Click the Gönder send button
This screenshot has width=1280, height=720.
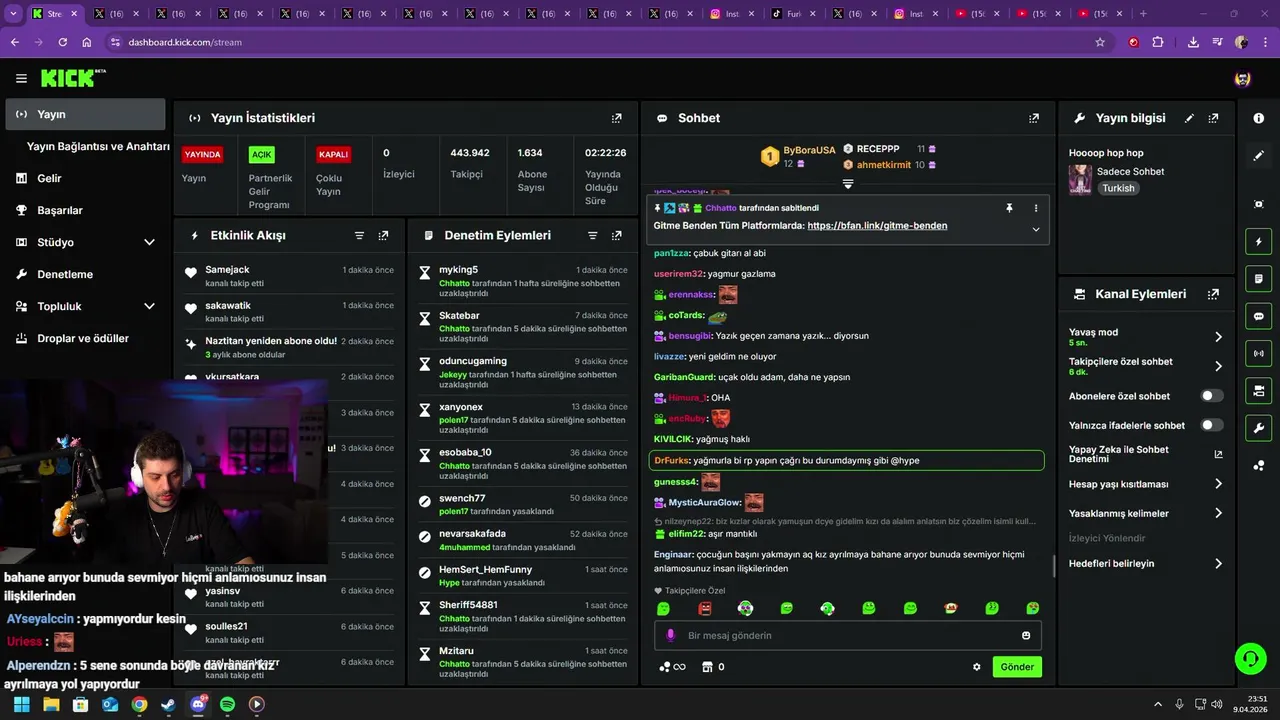pos(1017,667)
